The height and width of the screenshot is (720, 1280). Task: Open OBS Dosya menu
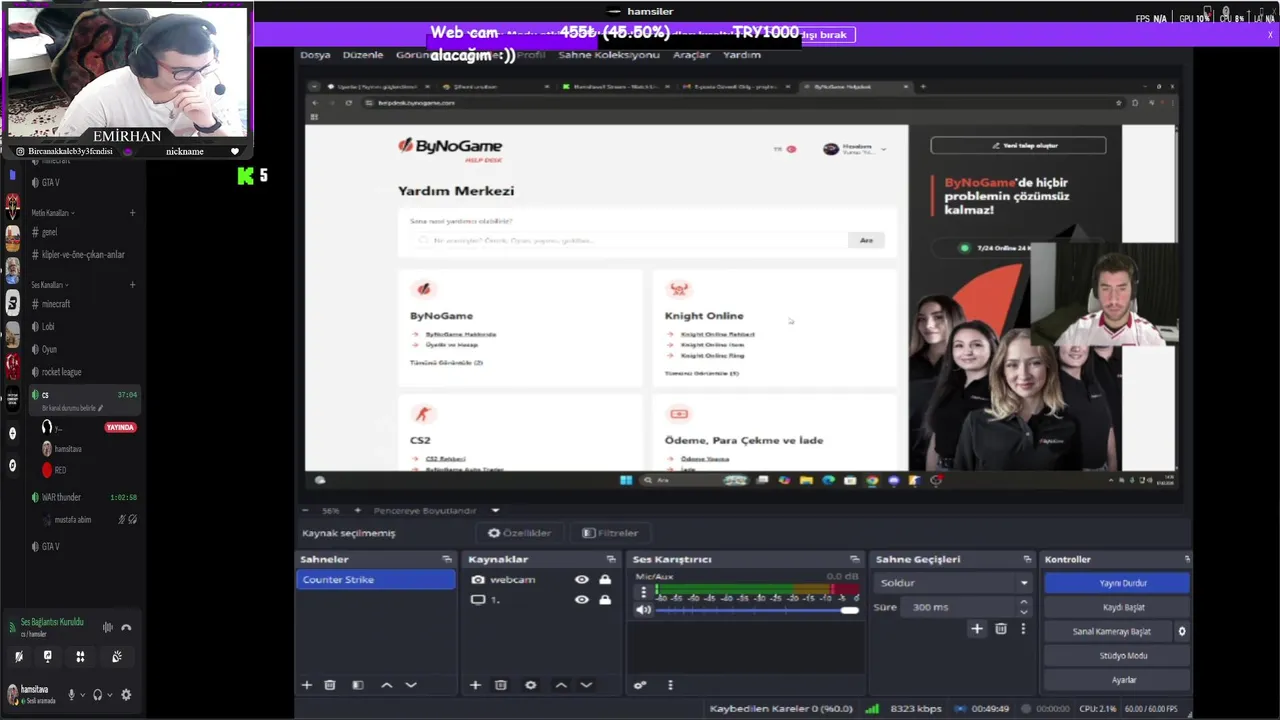(x=315, y=55)
